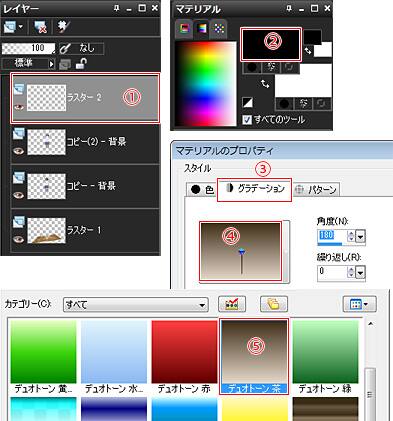This screenshot has height=421, width=393.
Task: Click the 角度 spinner arrows
Action: (x=351, y=237)
